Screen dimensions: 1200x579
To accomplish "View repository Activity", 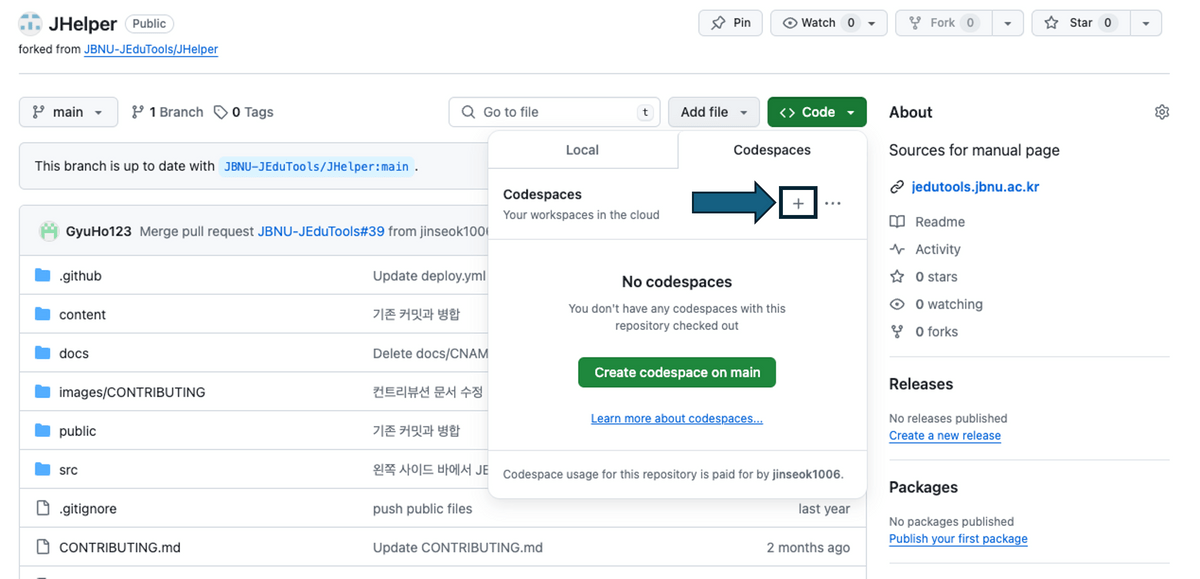I will click(x=936, y=248).
